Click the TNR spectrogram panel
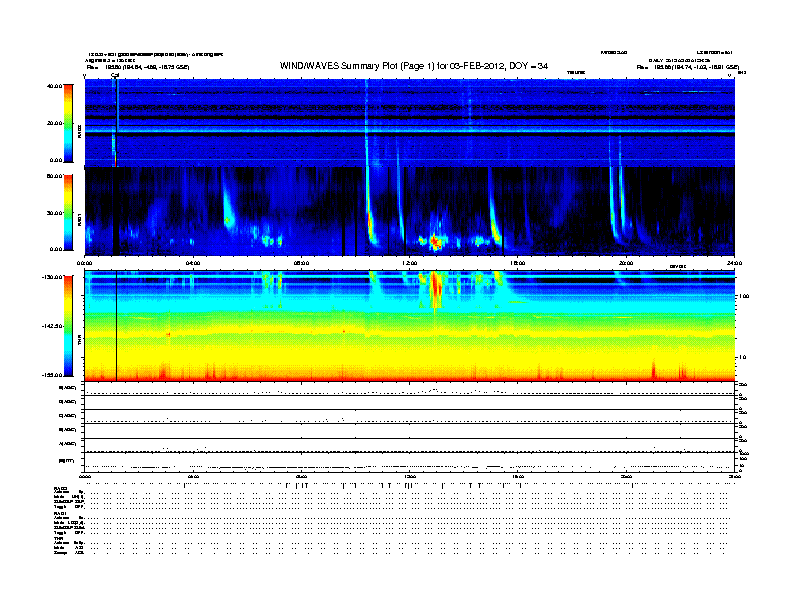 [x=410, y=326]
